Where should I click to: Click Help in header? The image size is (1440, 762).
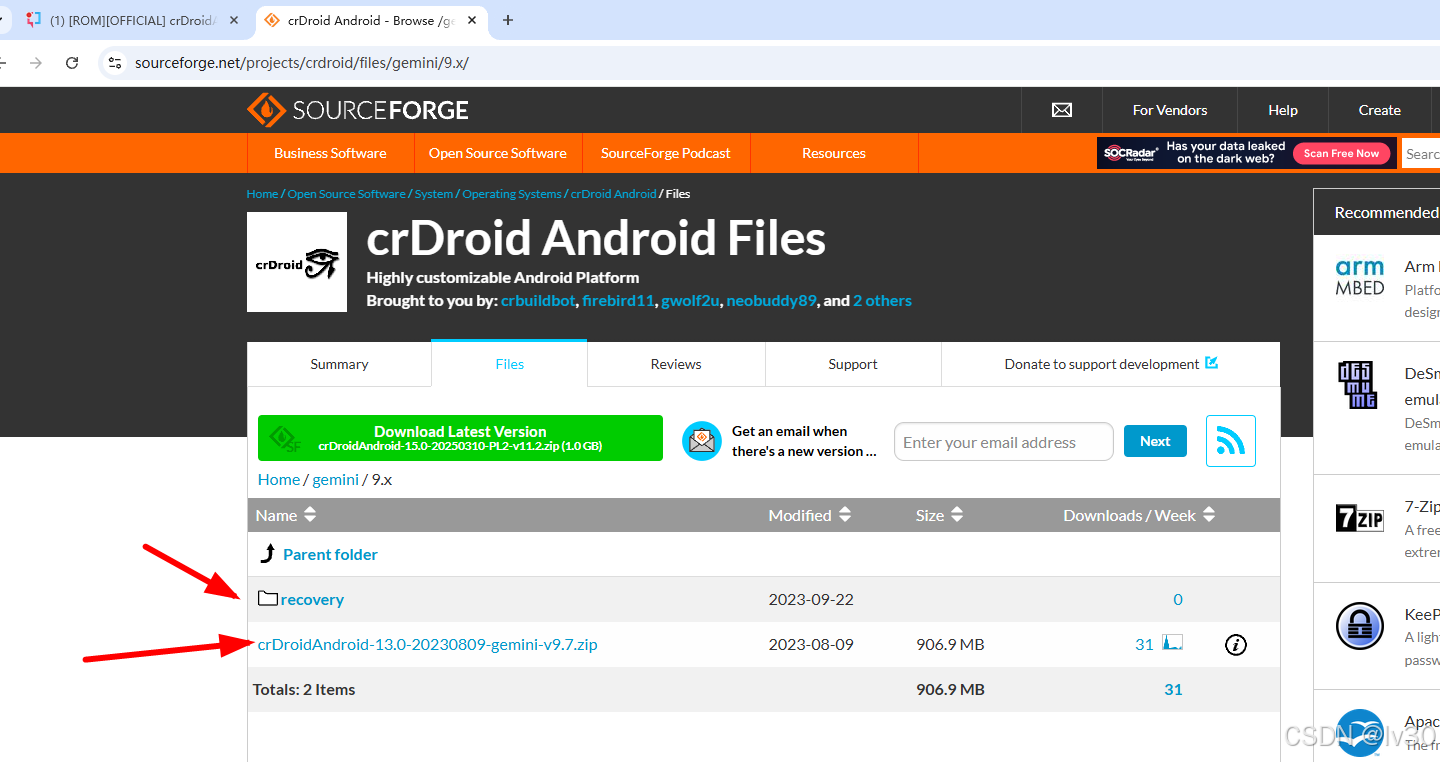(x=1283, y=110)
